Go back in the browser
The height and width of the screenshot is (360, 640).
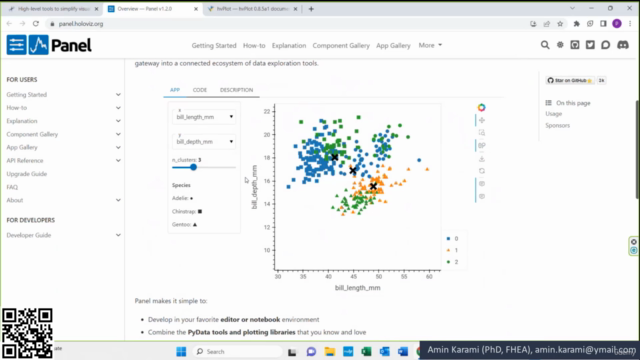coord(9,24)
